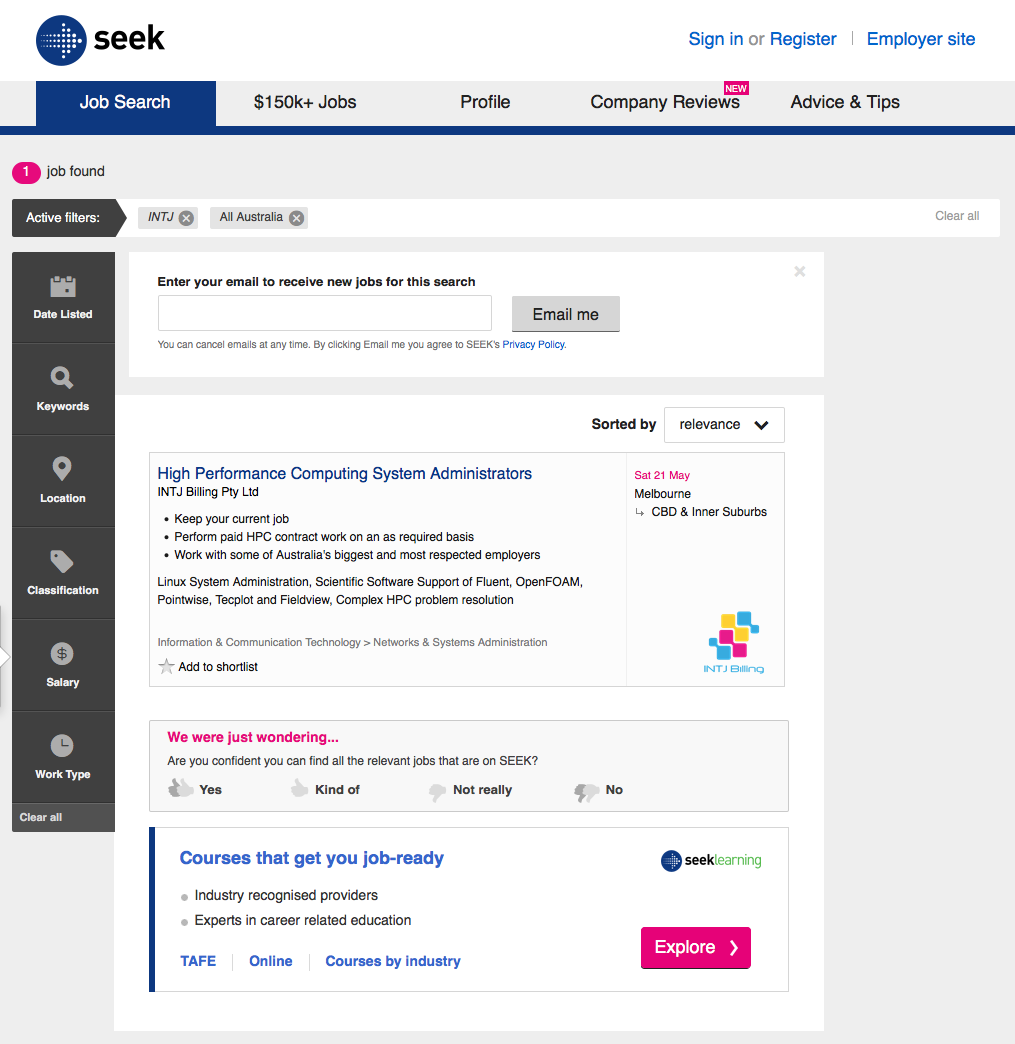Answer Yes with the thumbs-up icon
1015x1044 pixels.
pos(180,789)
